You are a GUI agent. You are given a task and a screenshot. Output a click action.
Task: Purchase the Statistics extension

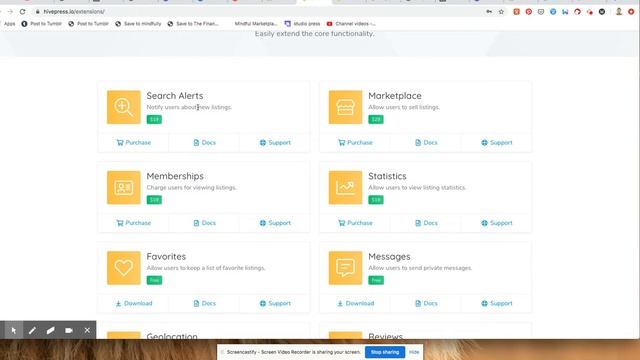(x=356, y=223)
